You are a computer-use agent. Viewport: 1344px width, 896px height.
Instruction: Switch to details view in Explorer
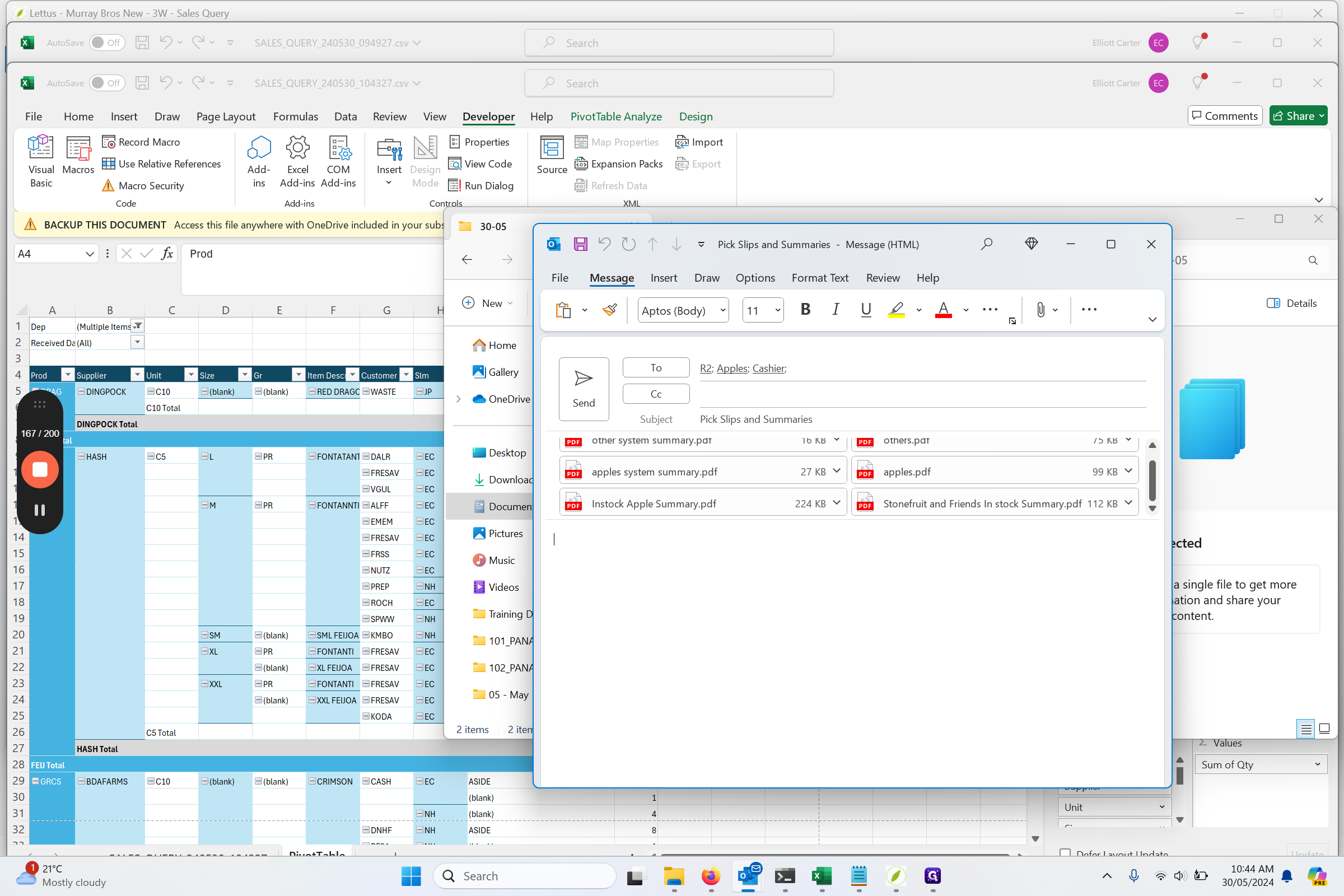tap(1306, 729)
